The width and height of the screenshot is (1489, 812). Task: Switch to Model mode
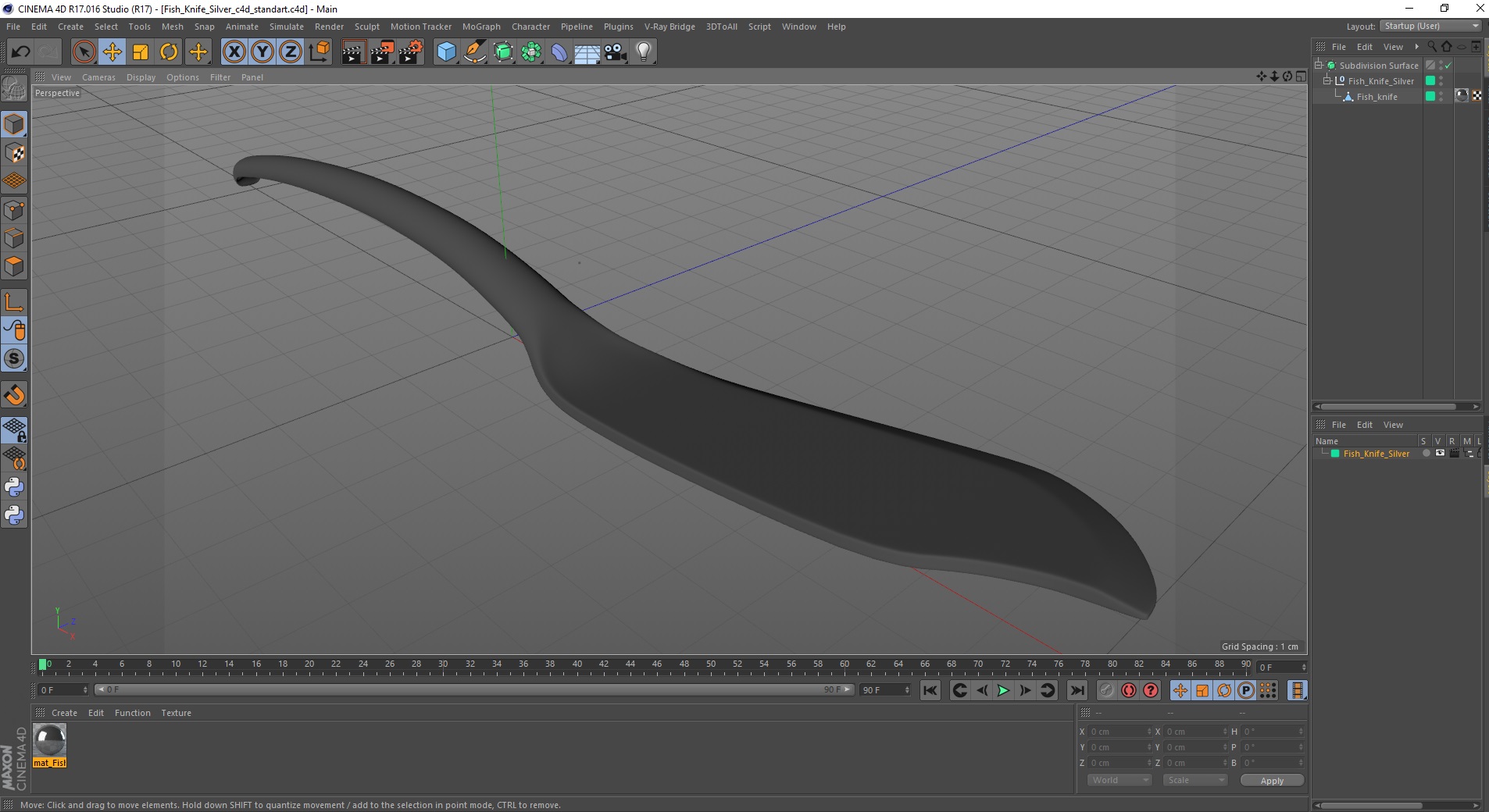pyautogui.click(x=14, y=124)
